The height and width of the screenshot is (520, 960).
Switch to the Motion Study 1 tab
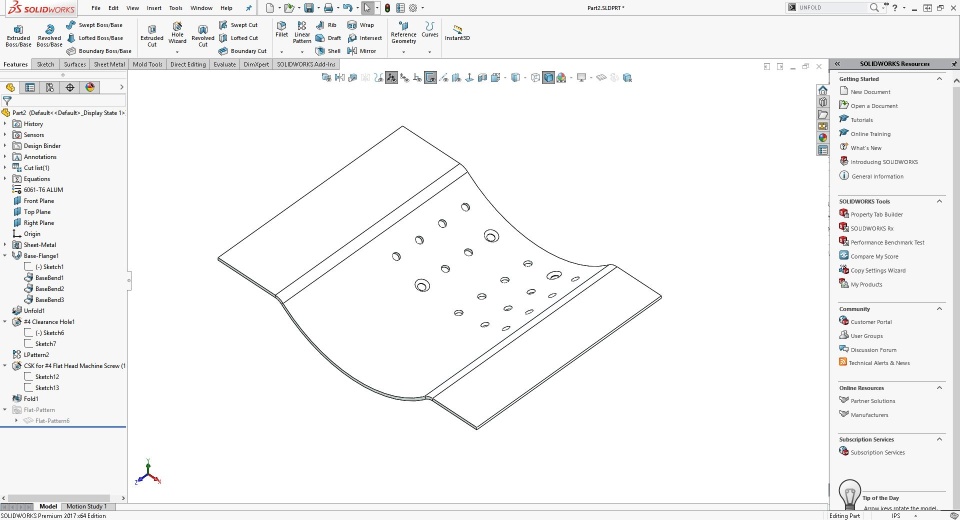[x=86, y=507]
